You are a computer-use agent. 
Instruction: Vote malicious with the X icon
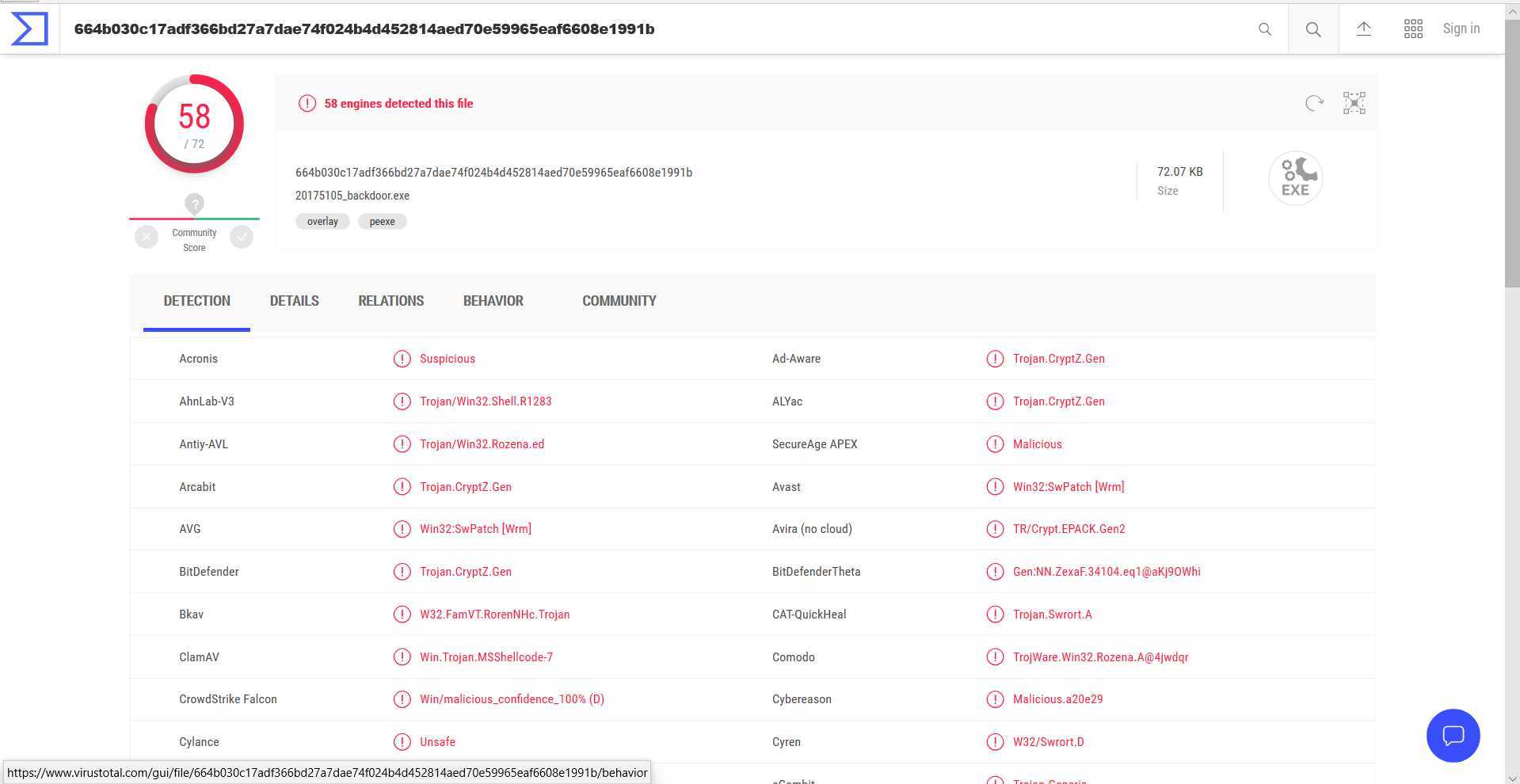click(147, 237)
